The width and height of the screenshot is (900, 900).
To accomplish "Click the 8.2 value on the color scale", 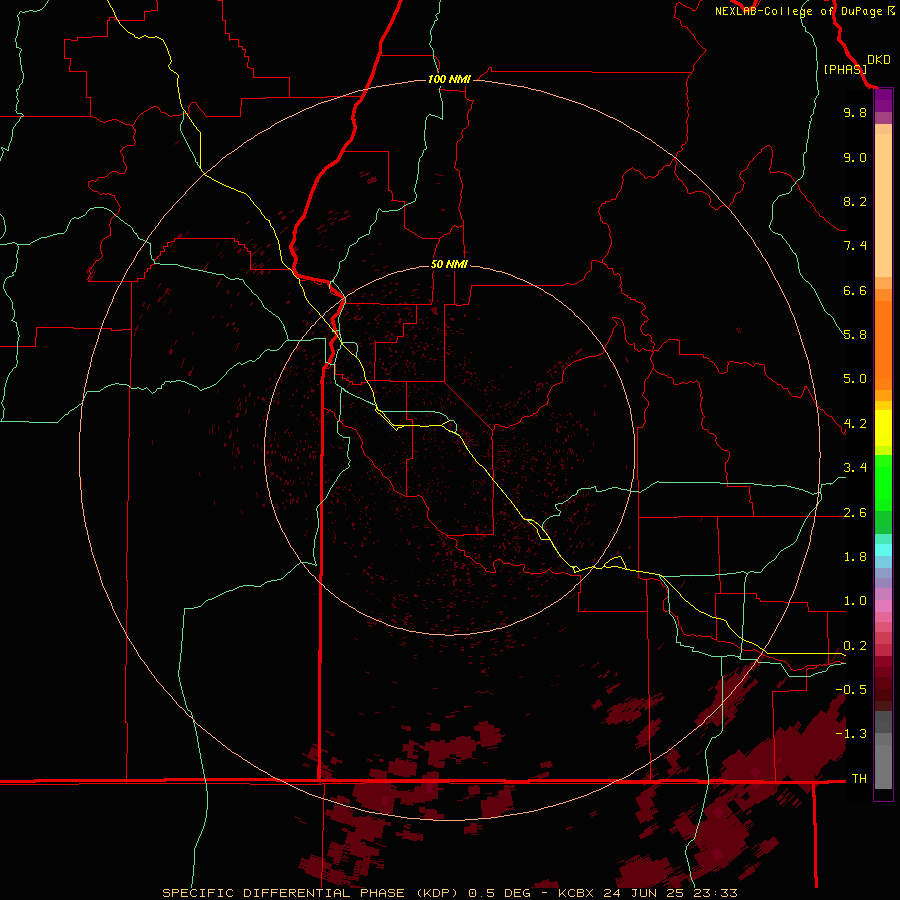I will (x=855, y=201).
